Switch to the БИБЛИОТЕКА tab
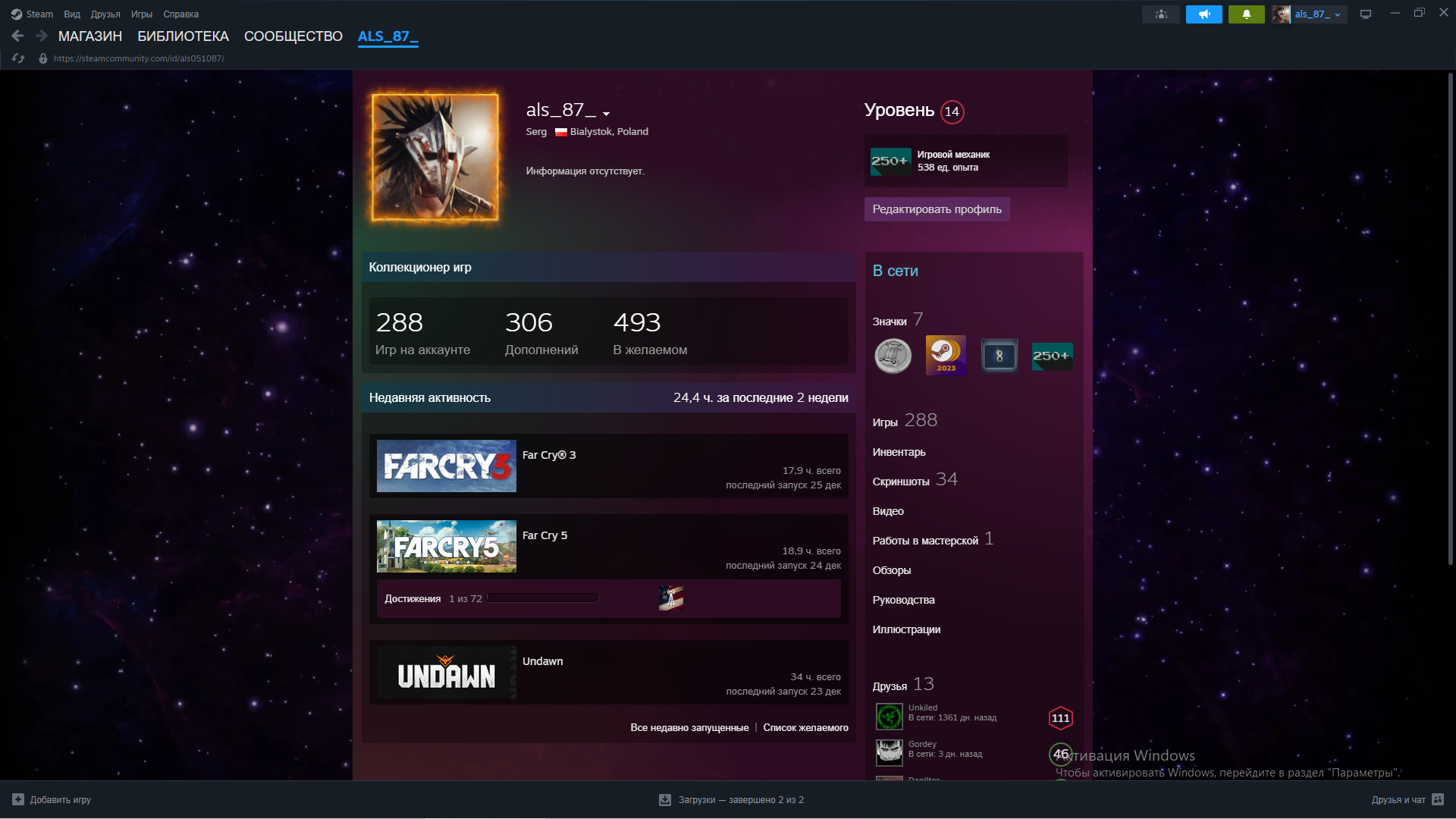Image resolution: width=1456 pixels, height=819 pixels. point(183,36)
